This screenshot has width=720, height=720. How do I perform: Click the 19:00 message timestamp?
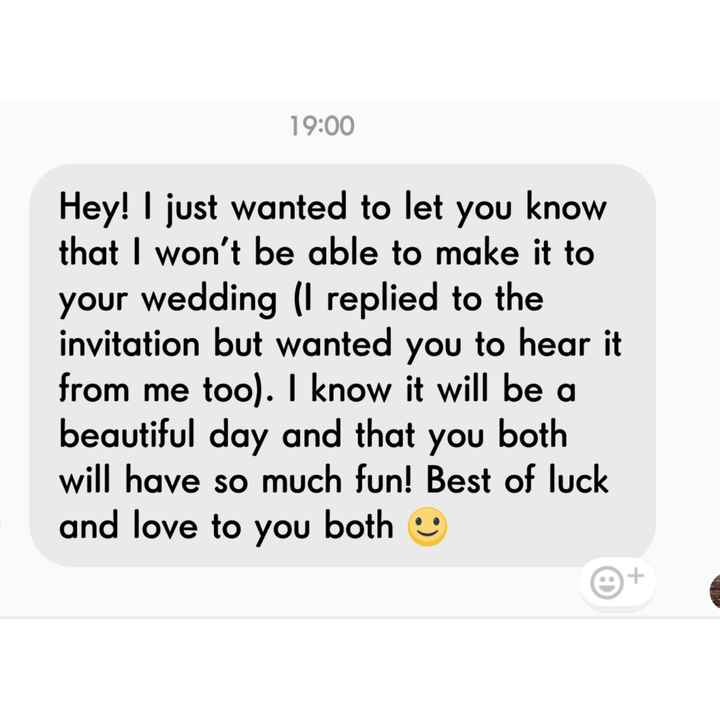tap(321, 126)
